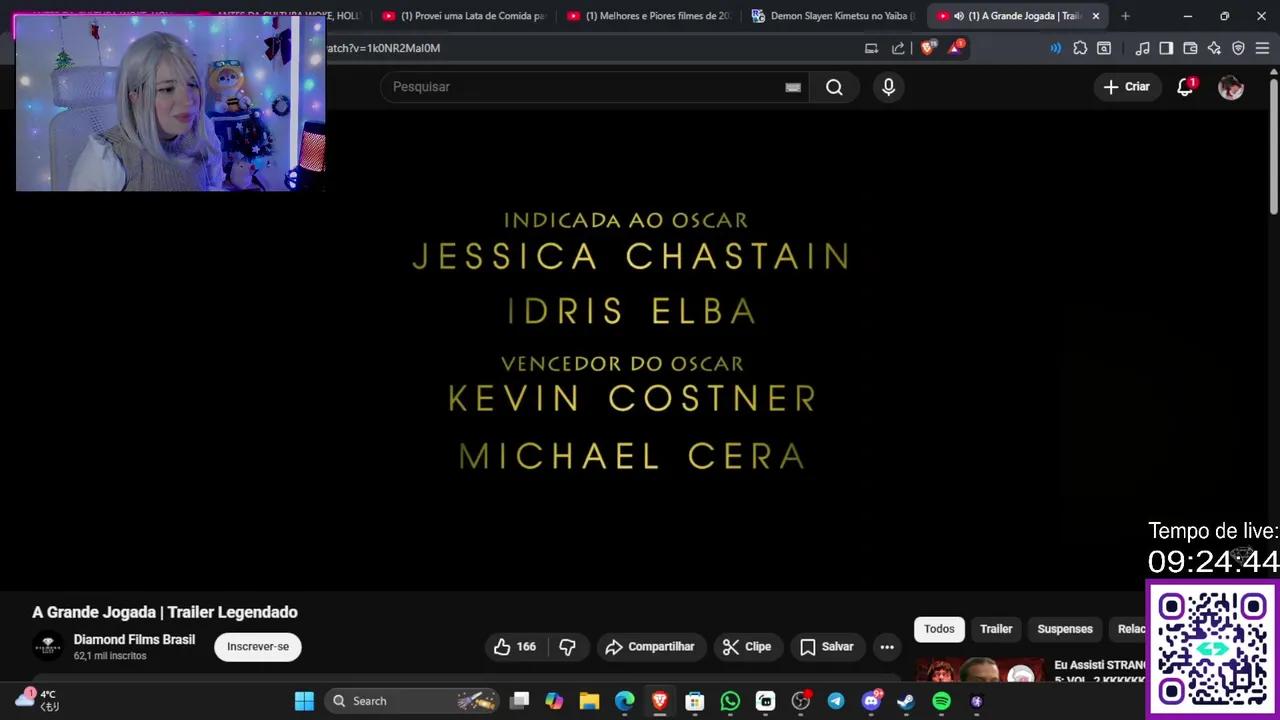Activate voice search microphone icon
Image resolution: width=1280 pixels, height=720 pixels.
[888, 87]
